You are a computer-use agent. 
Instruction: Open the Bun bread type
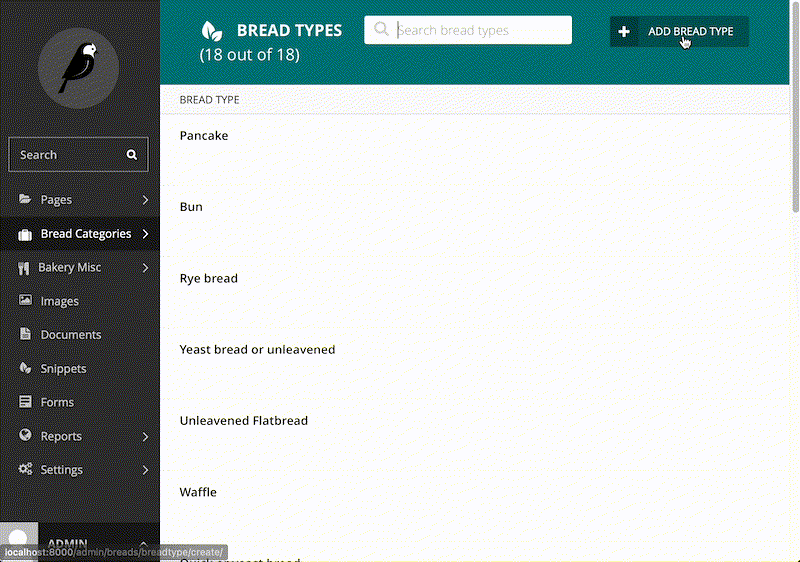(x=191, y=207)
